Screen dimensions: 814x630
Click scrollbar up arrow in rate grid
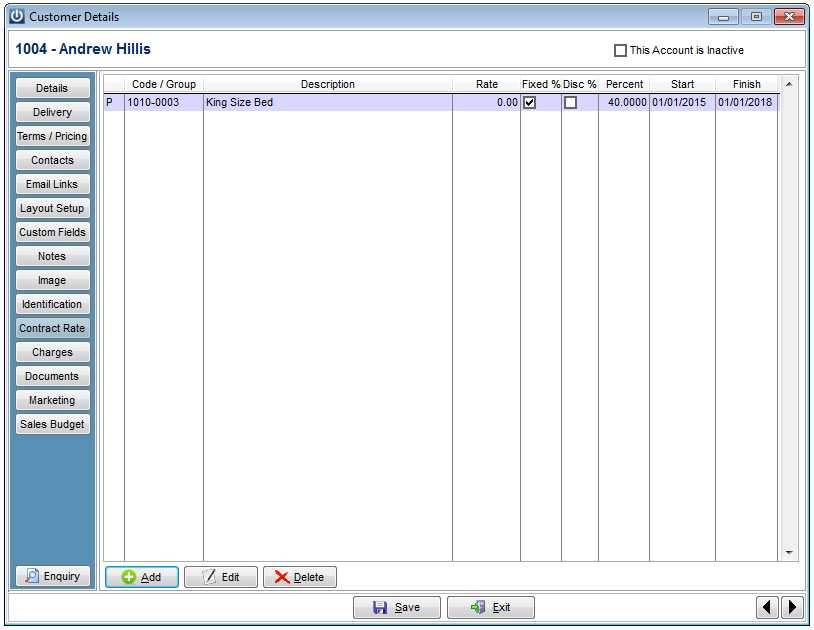(789, 84)
